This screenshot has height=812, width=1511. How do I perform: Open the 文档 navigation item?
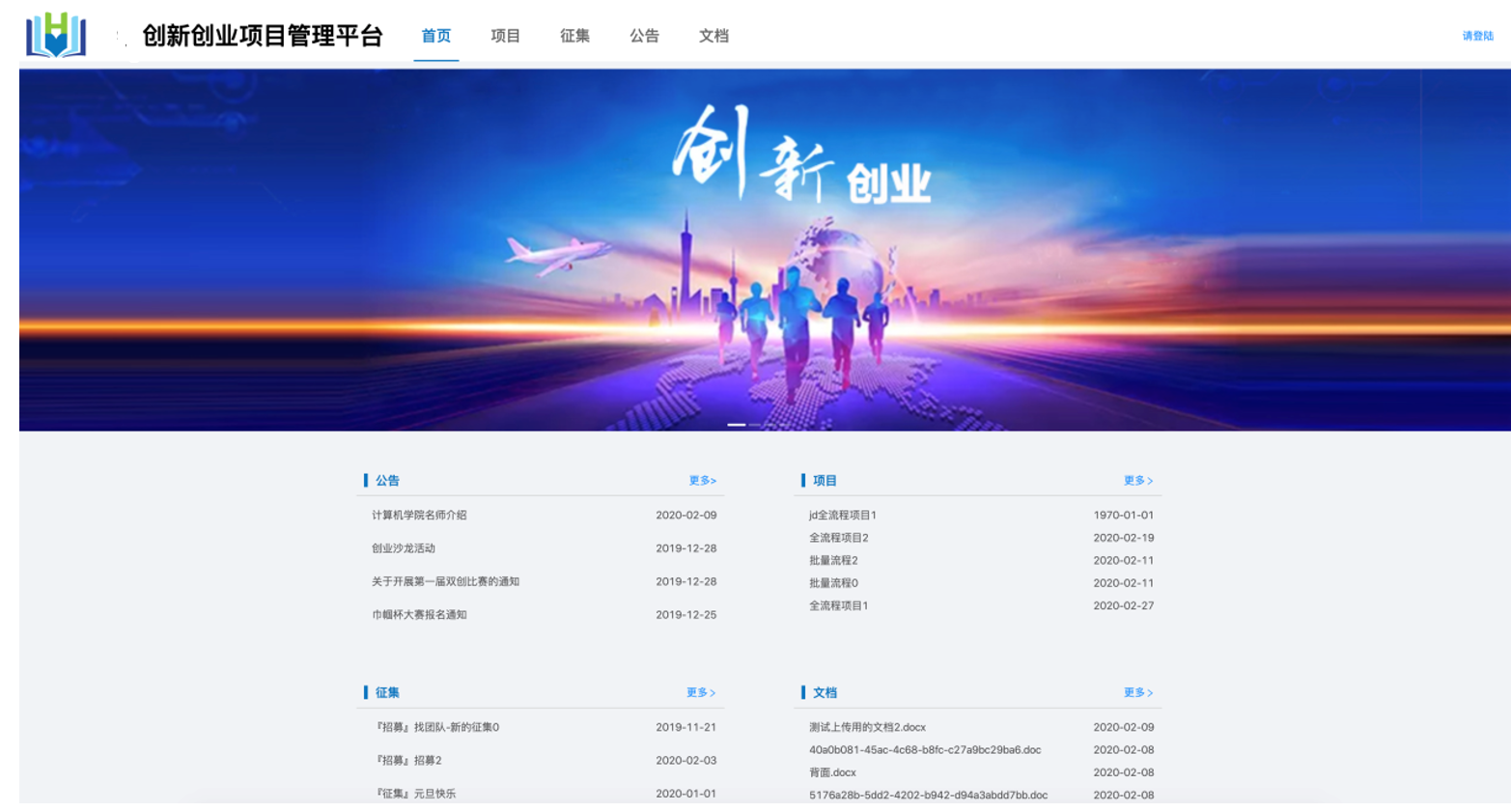[714, 36]
